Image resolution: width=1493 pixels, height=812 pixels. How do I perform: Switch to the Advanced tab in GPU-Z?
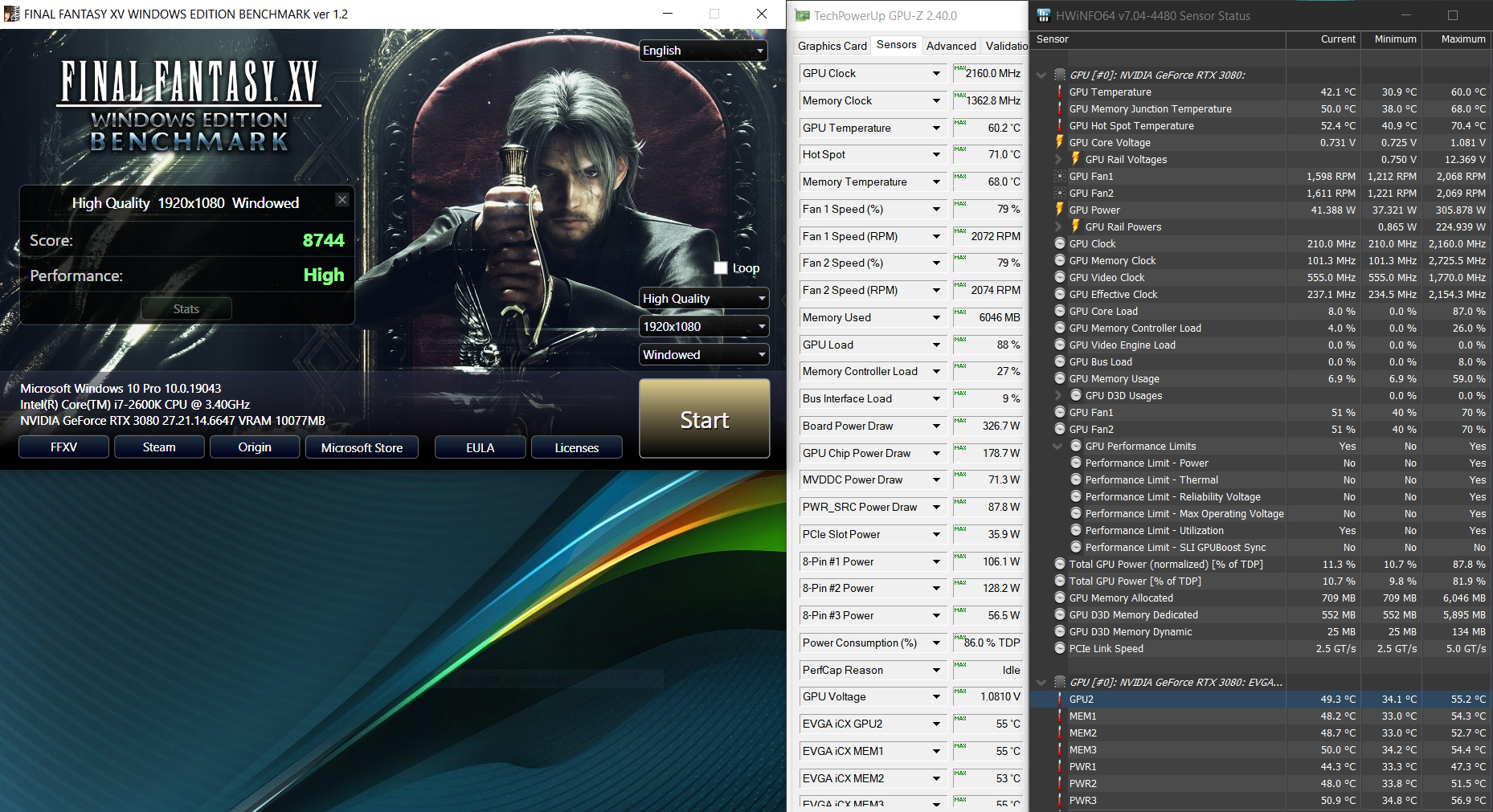[951, 46]
